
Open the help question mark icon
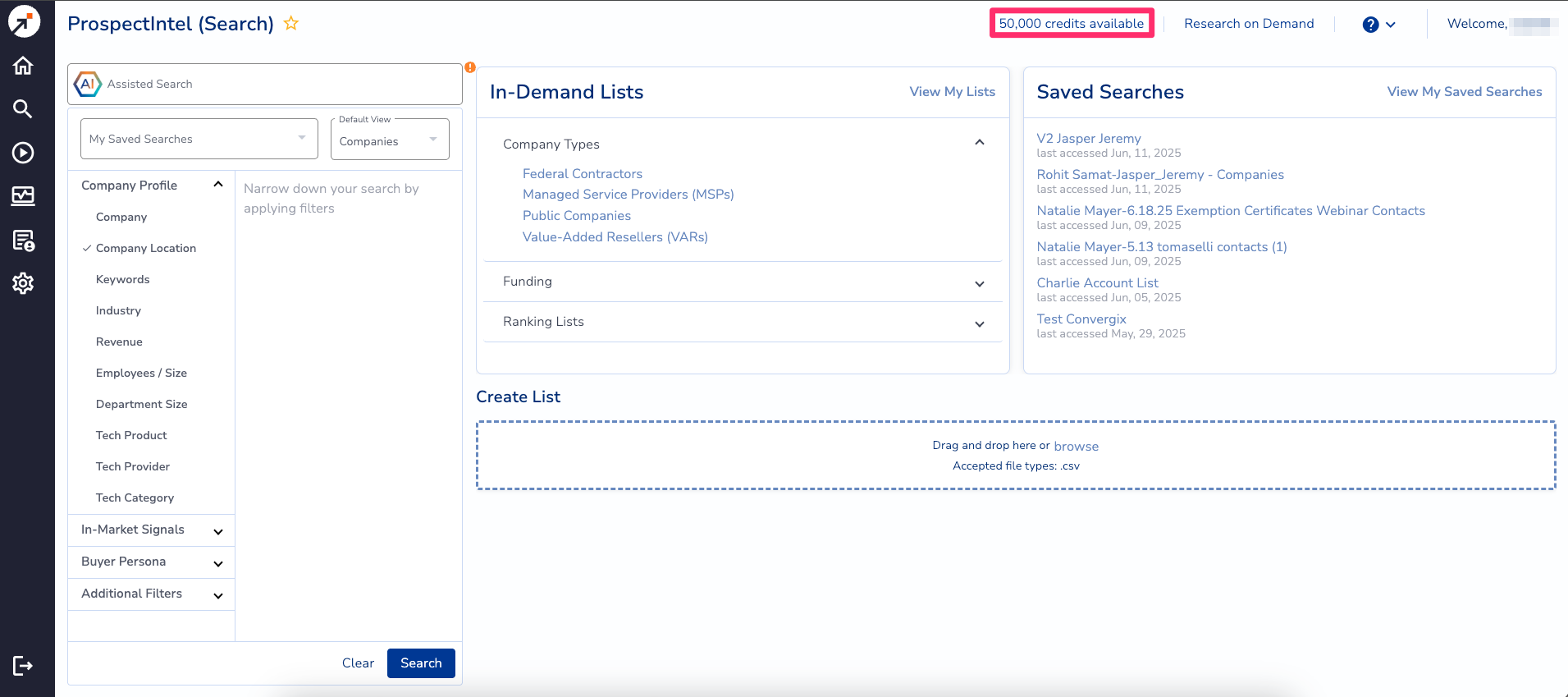coord(1370,25)
